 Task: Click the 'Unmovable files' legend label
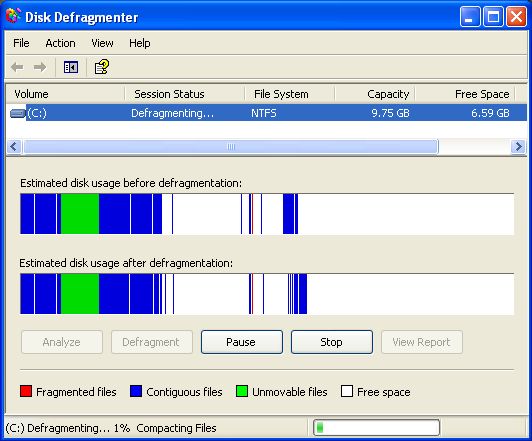(290, 392)
